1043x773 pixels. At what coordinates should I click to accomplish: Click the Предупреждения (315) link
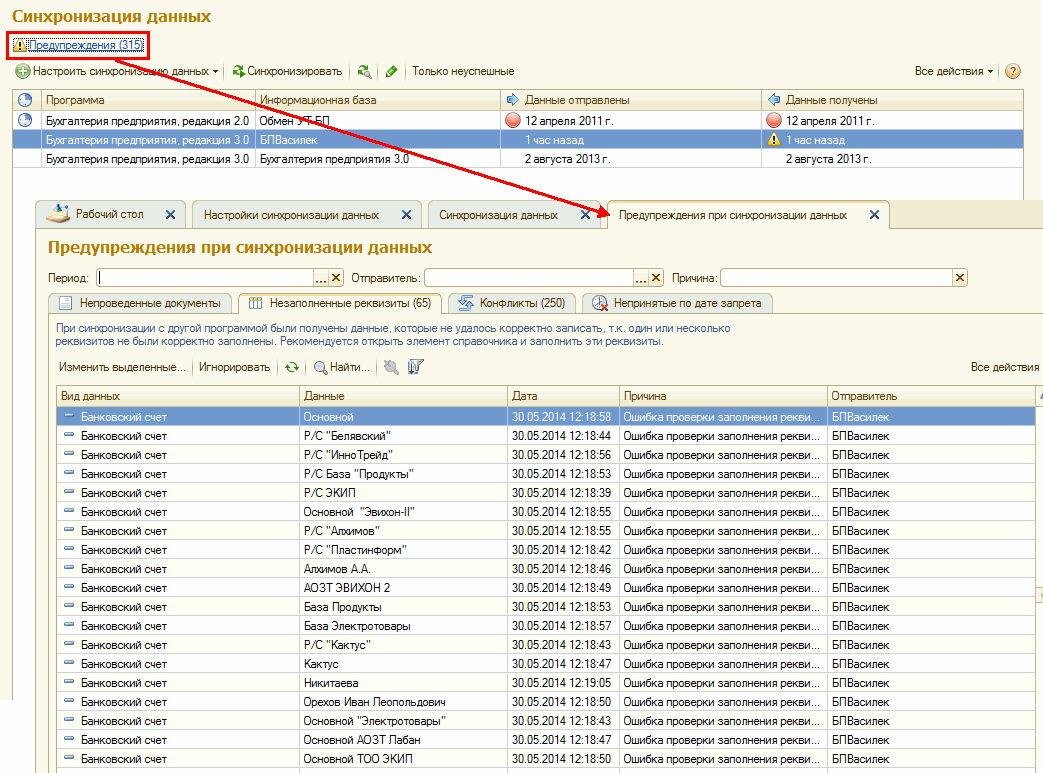coord(85,45)
